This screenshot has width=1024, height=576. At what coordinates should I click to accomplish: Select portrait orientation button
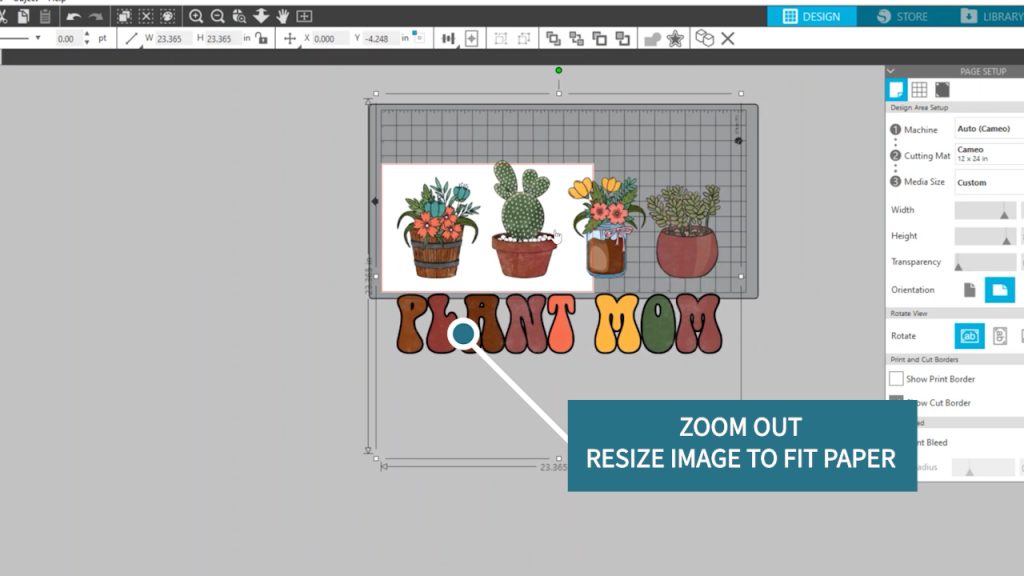969,290
